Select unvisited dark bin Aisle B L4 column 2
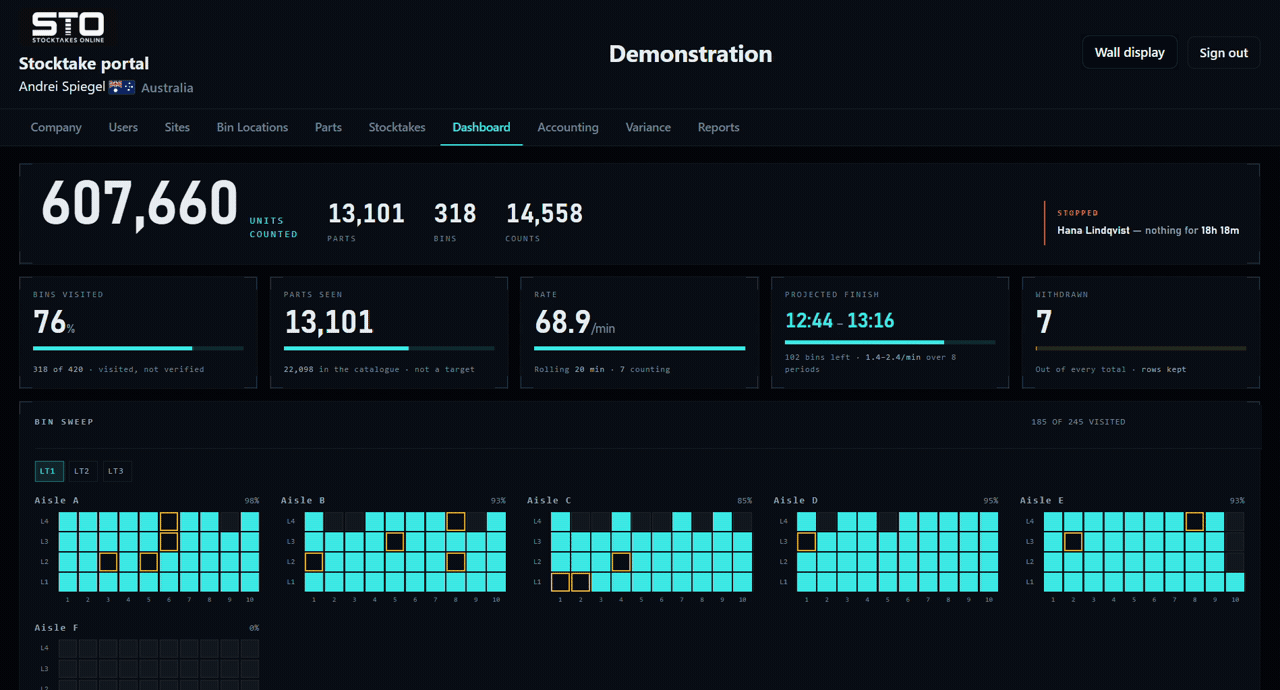The width and height of the screenshot is (1280, 690). pos(334,521)
